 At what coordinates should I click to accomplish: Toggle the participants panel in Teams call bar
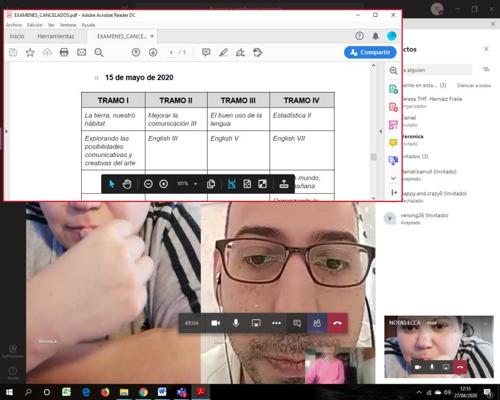[317, 323]
